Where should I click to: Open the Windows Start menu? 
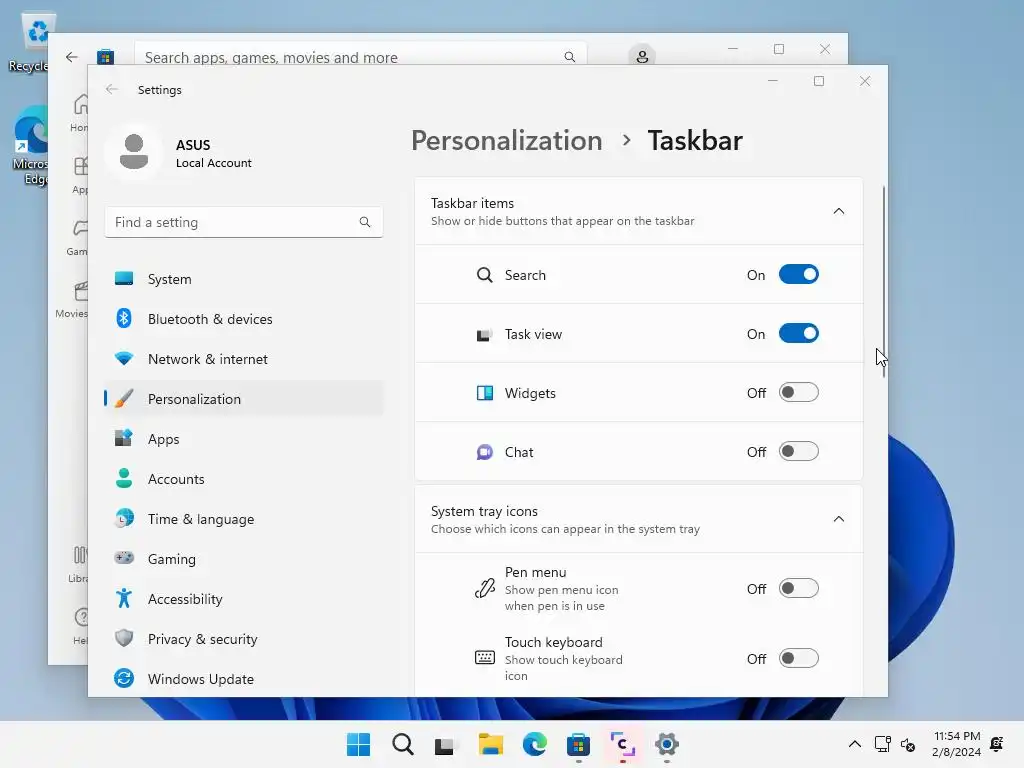[x=359, y=744]
